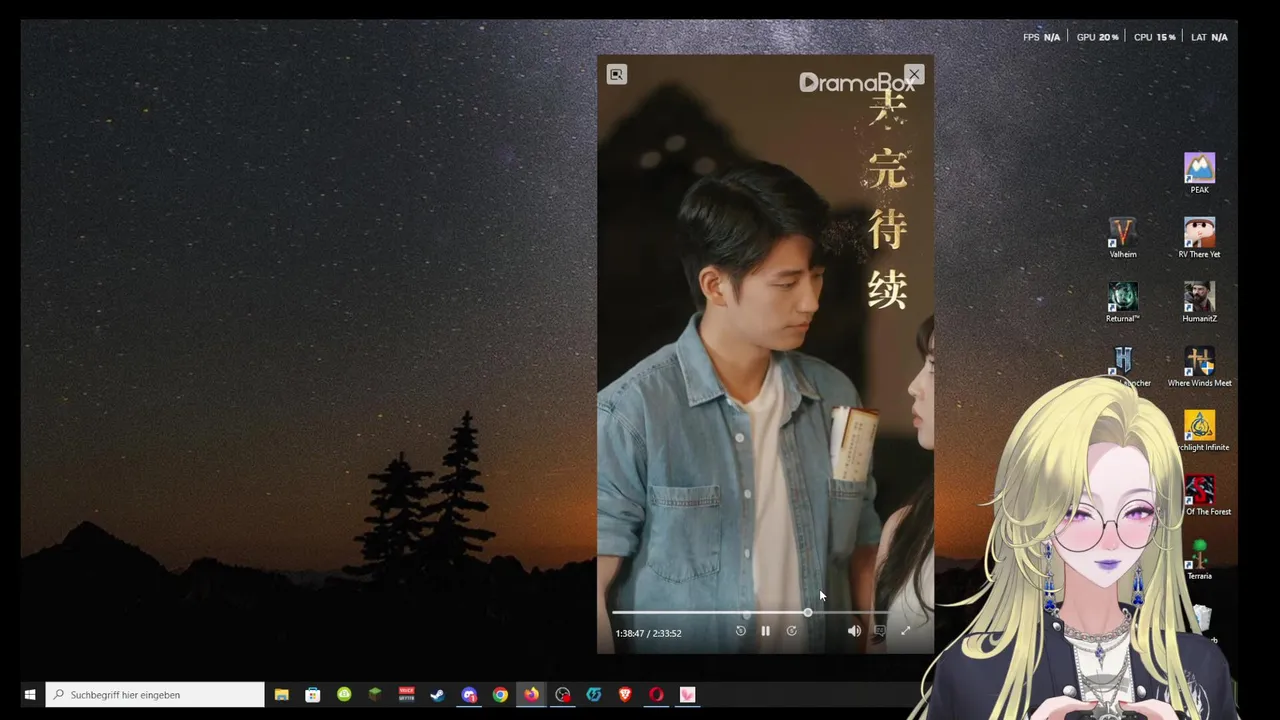Open Brave browser from the taskbar

click(625, 694)
